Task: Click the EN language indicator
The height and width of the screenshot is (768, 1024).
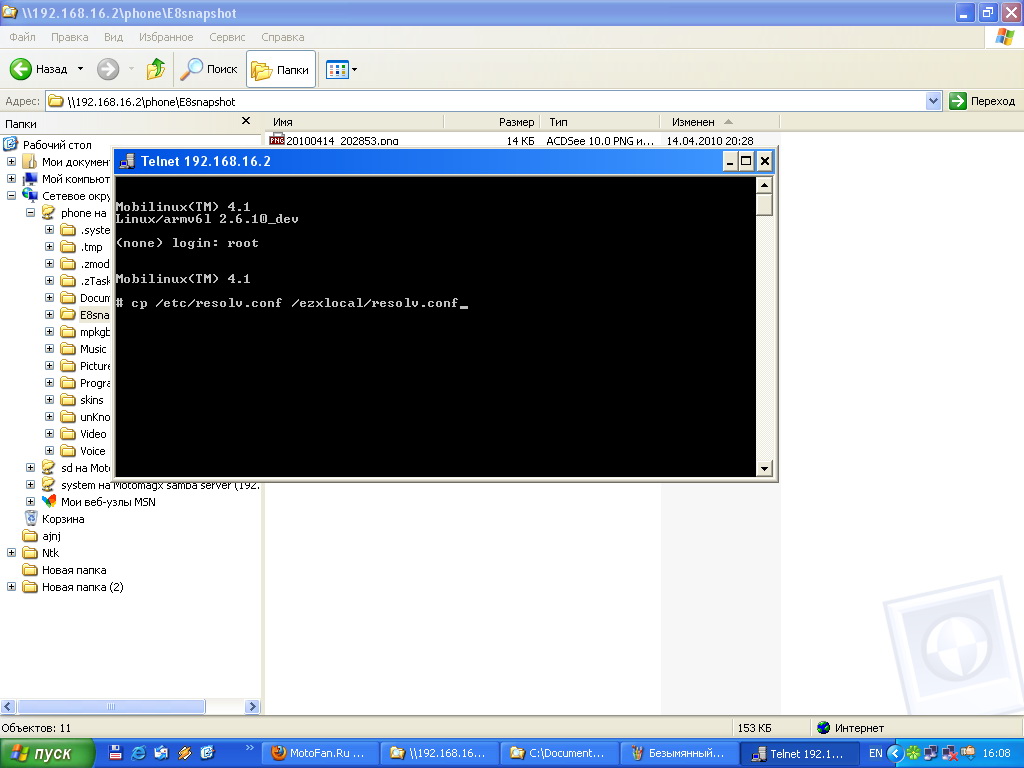Action: [x=875, y=754]
